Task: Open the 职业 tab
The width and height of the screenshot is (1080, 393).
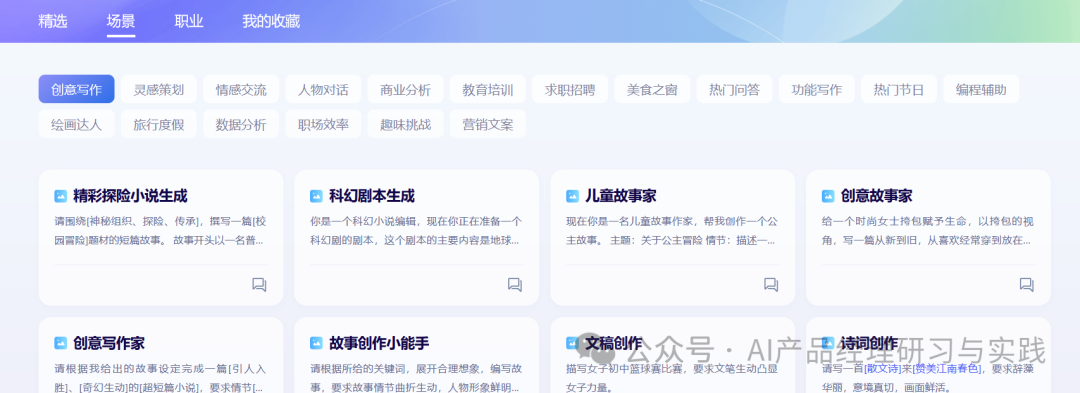Action: click(189, 21)
